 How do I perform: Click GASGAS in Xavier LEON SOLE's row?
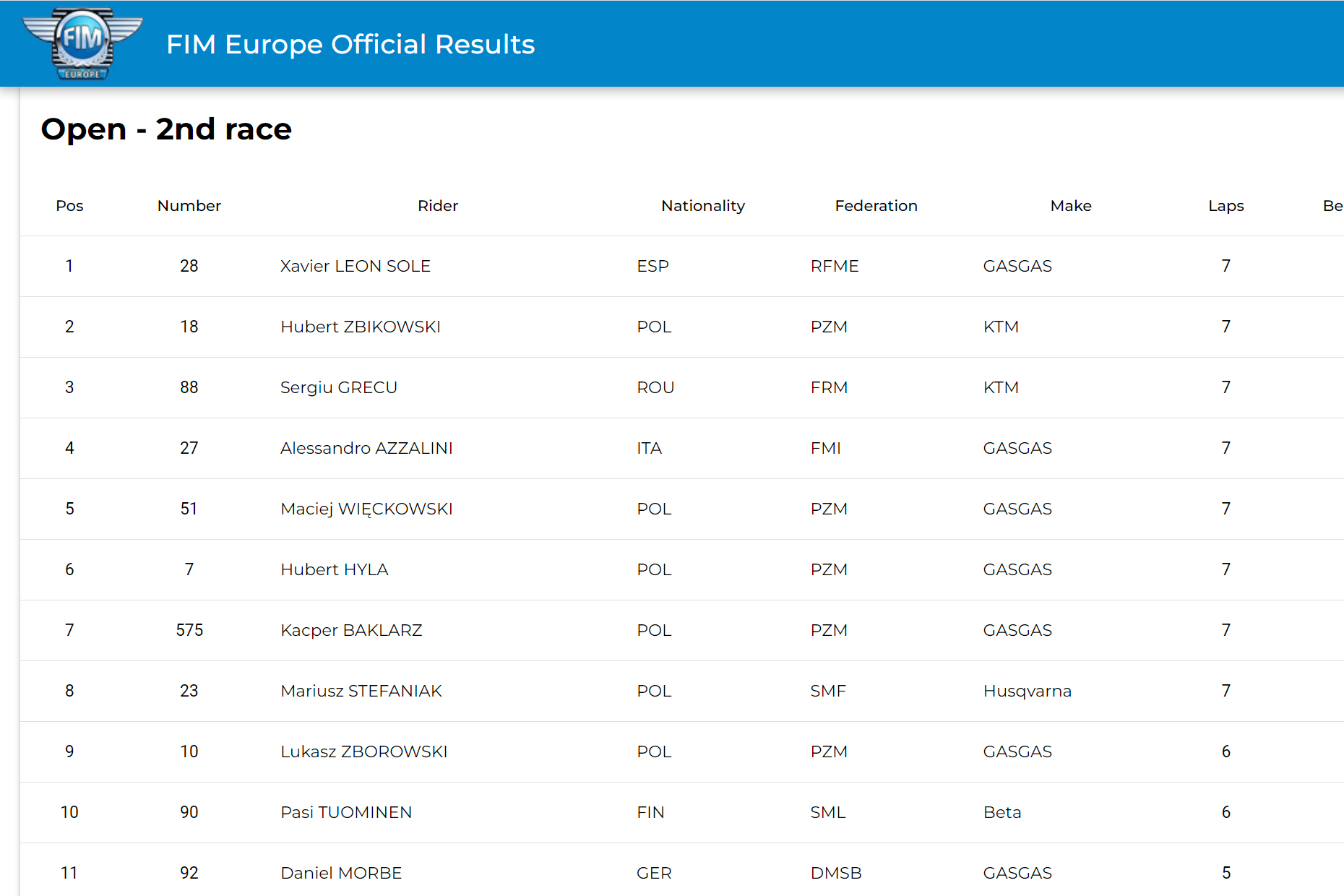(x=1017, y=266)
